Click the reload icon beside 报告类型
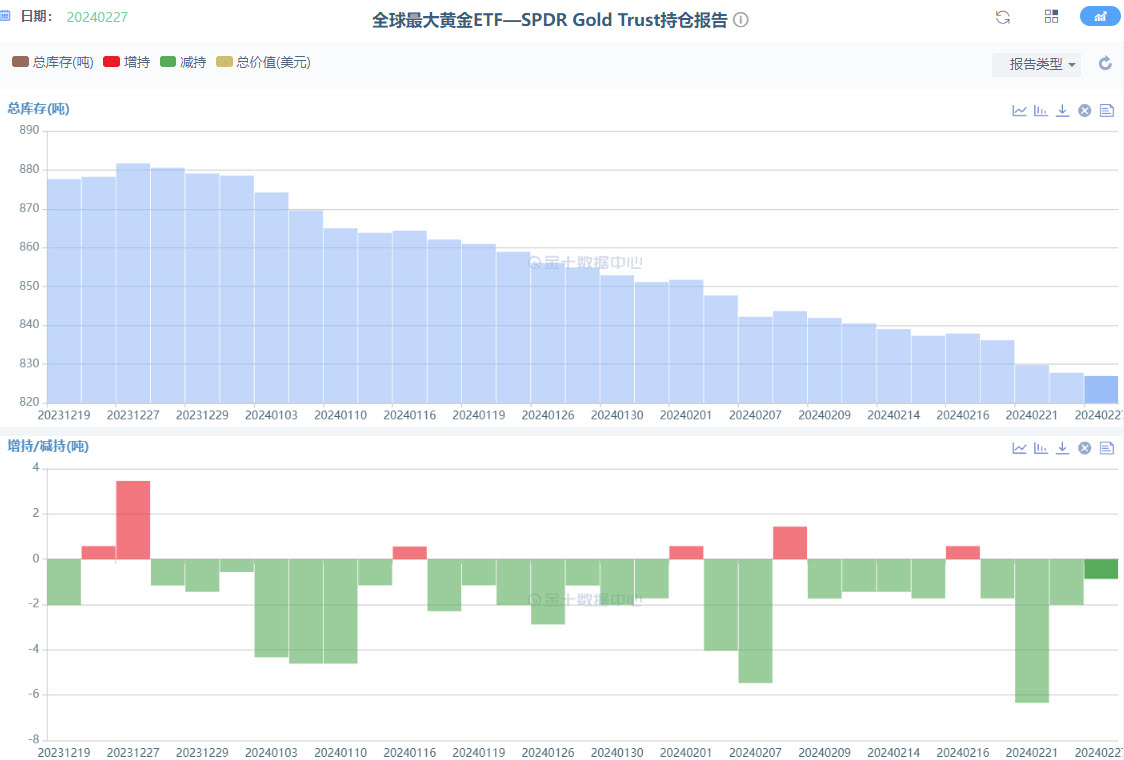 (1104, 62)
